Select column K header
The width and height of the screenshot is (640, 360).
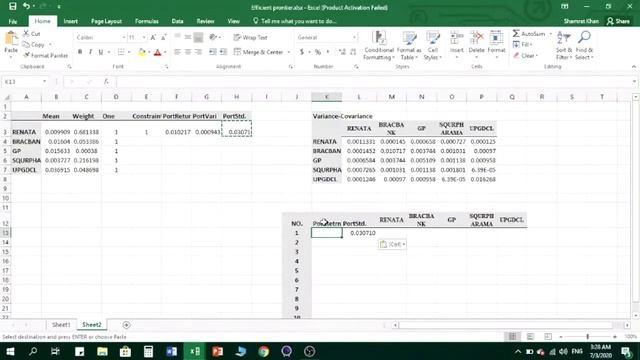[327, 97]
